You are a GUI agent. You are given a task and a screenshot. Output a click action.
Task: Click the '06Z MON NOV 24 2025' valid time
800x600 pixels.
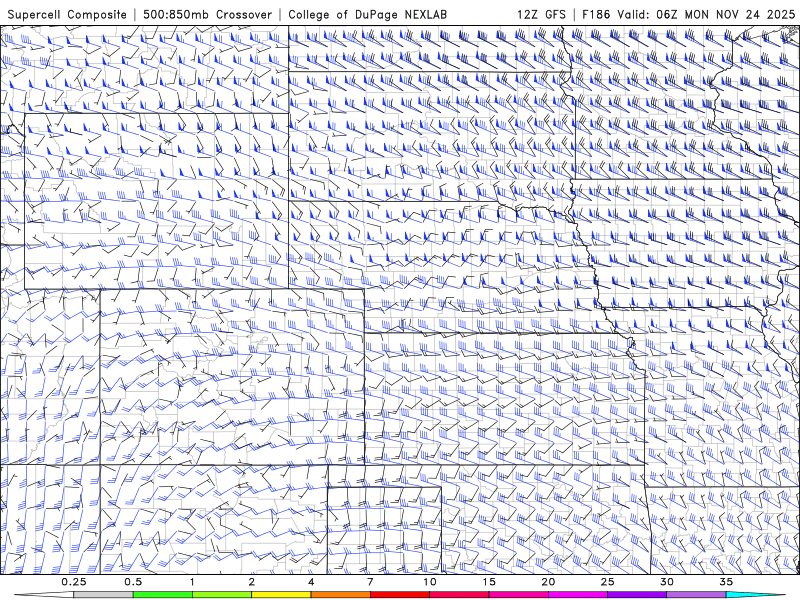click(x=726, y=14)
